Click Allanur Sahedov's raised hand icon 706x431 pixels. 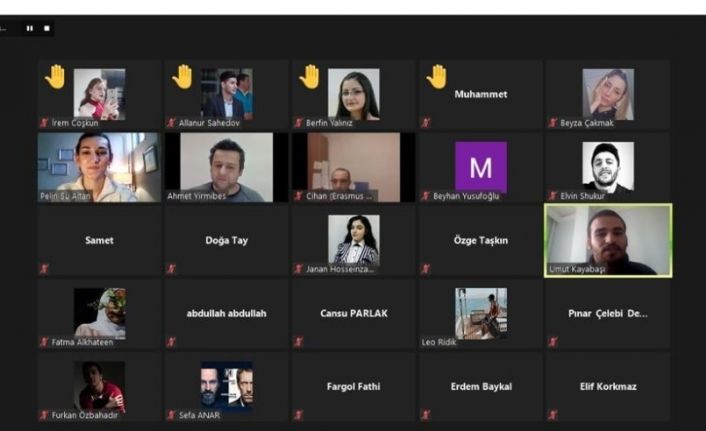point(182,77)
